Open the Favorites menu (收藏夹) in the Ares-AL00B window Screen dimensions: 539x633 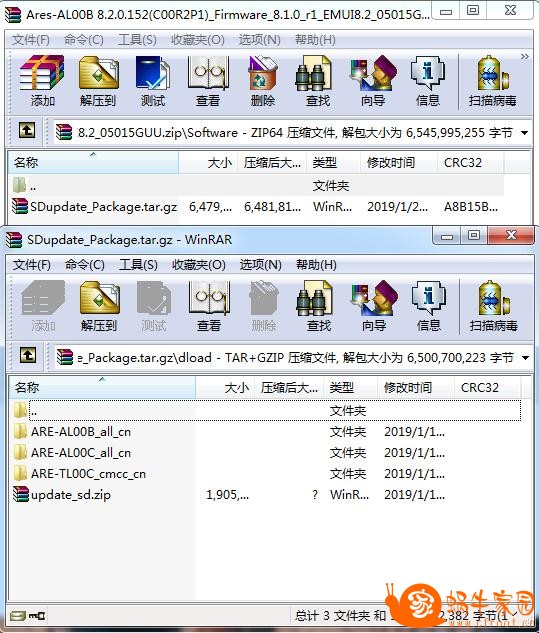(x=197, y=40)
